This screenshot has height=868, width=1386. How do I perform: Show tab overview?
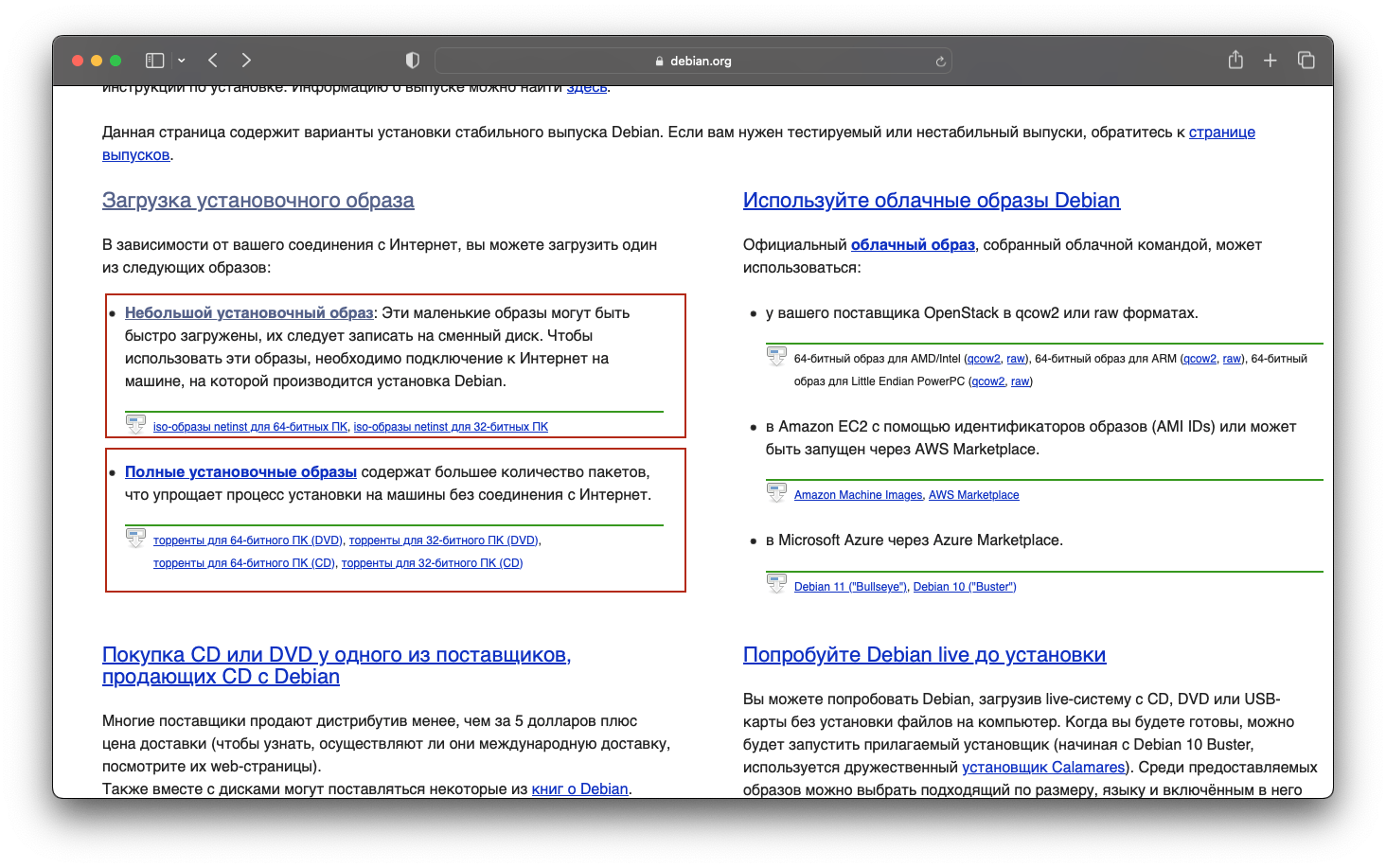pos(1306,61)
